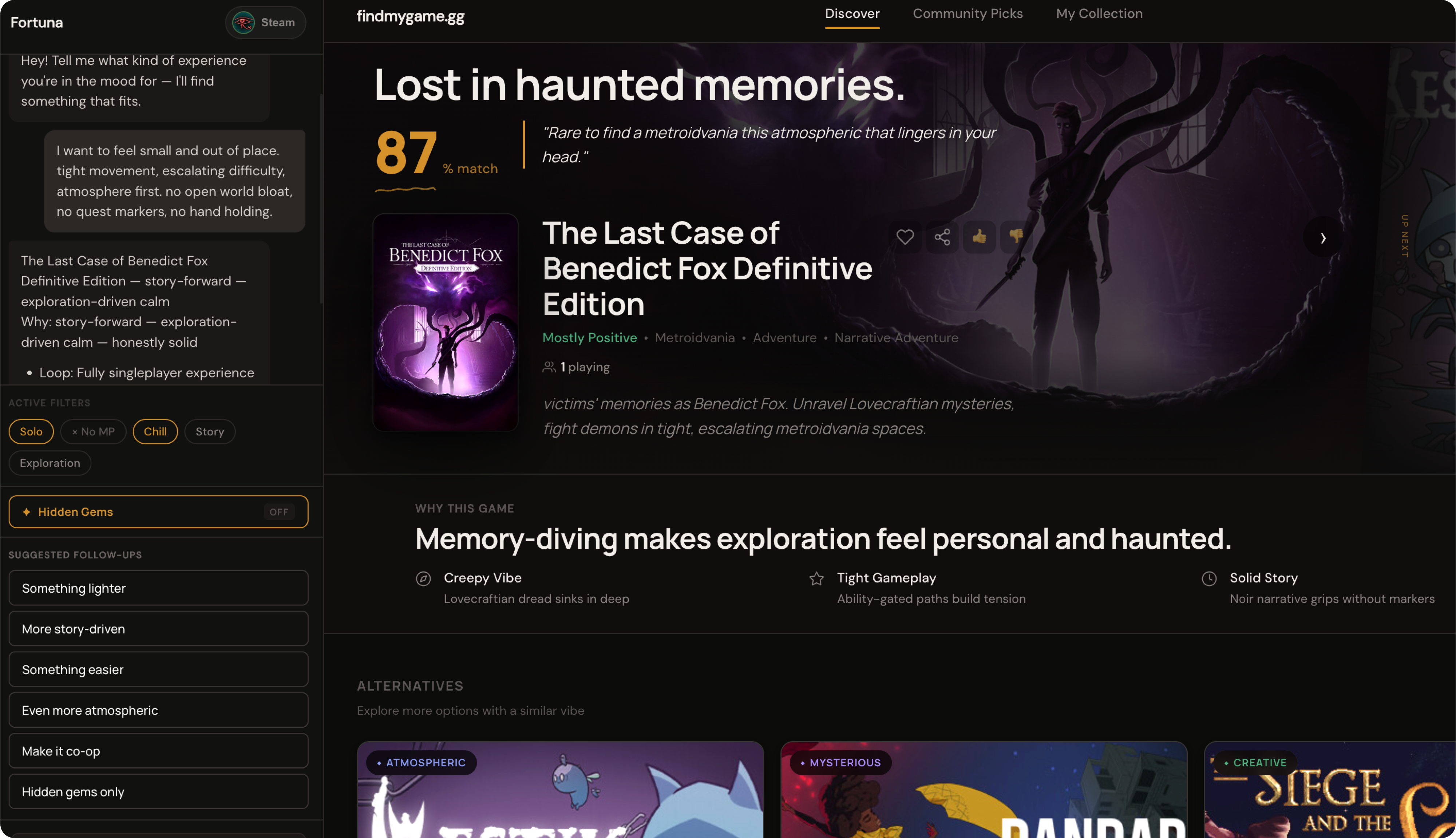This screenshot has width=1456, height=838.
Task: Switch to My Collection tab
Action: pos(1099,14)
